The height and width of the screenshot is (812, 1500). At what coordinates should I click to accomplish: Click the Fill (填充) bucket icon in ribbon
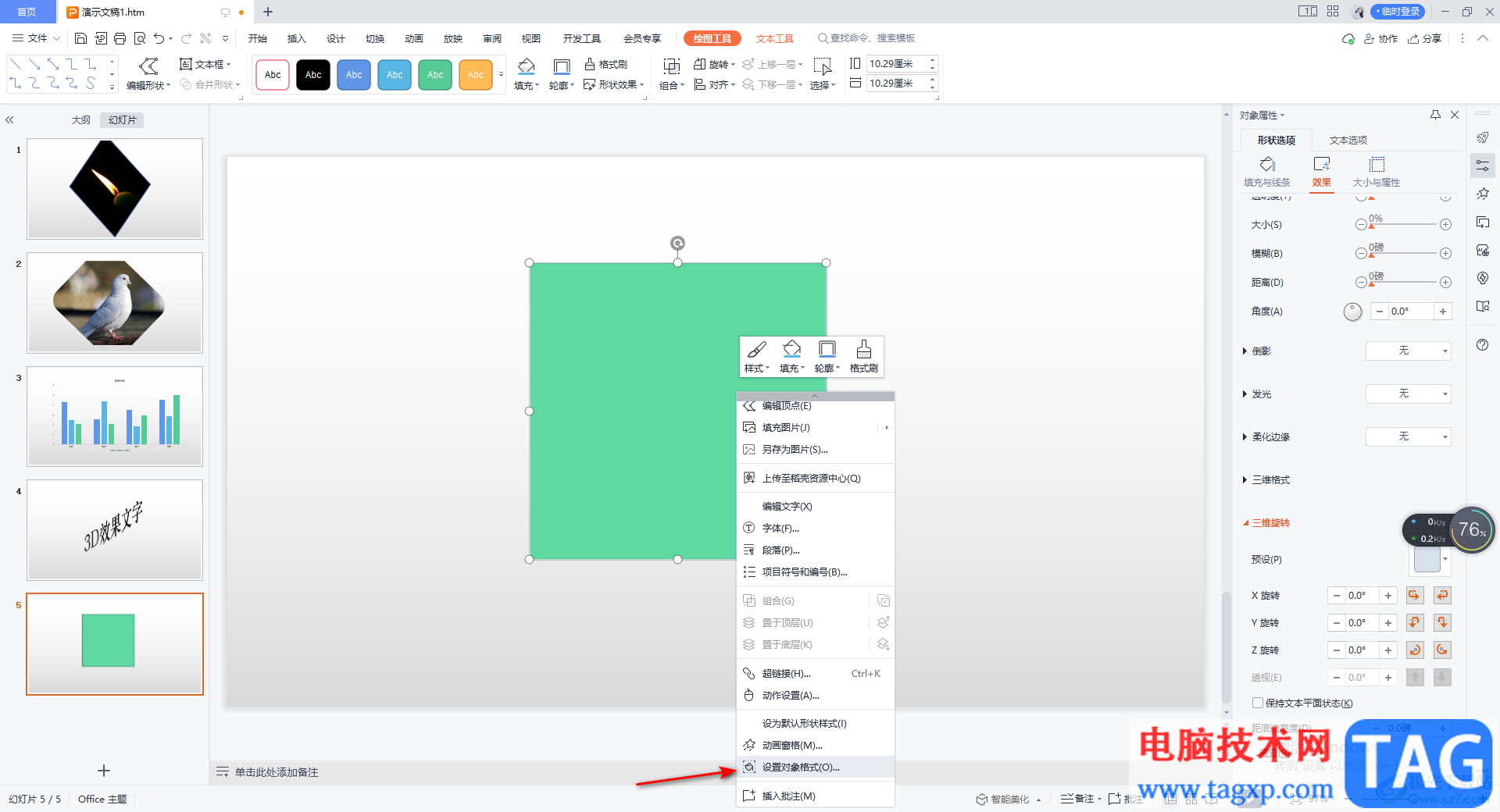(x=527, y=66)
